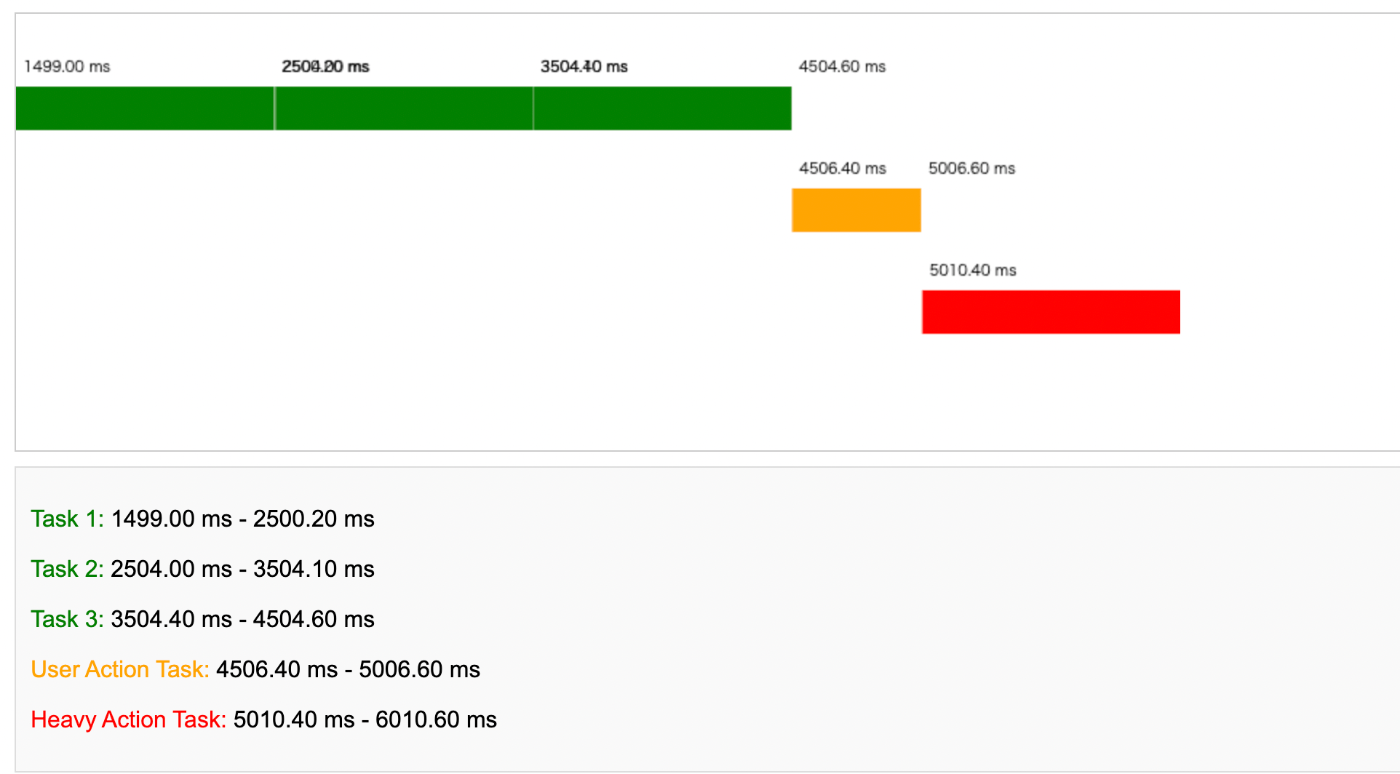Click the 4506.40 ms timeline label

pyautogui.click(x=842, y=168)
